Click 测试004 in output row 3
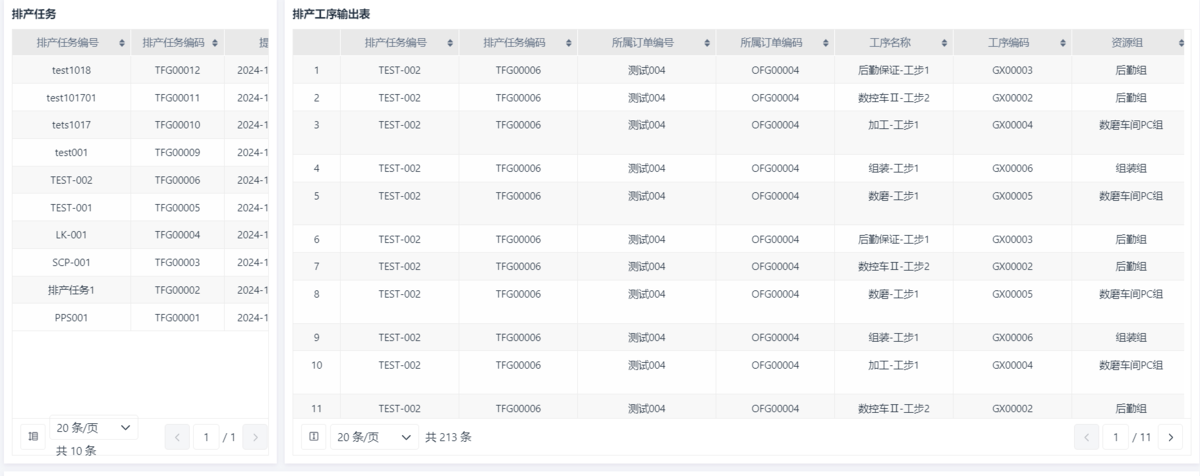Screen dimensions: 1200x476 tap(646, 125)
